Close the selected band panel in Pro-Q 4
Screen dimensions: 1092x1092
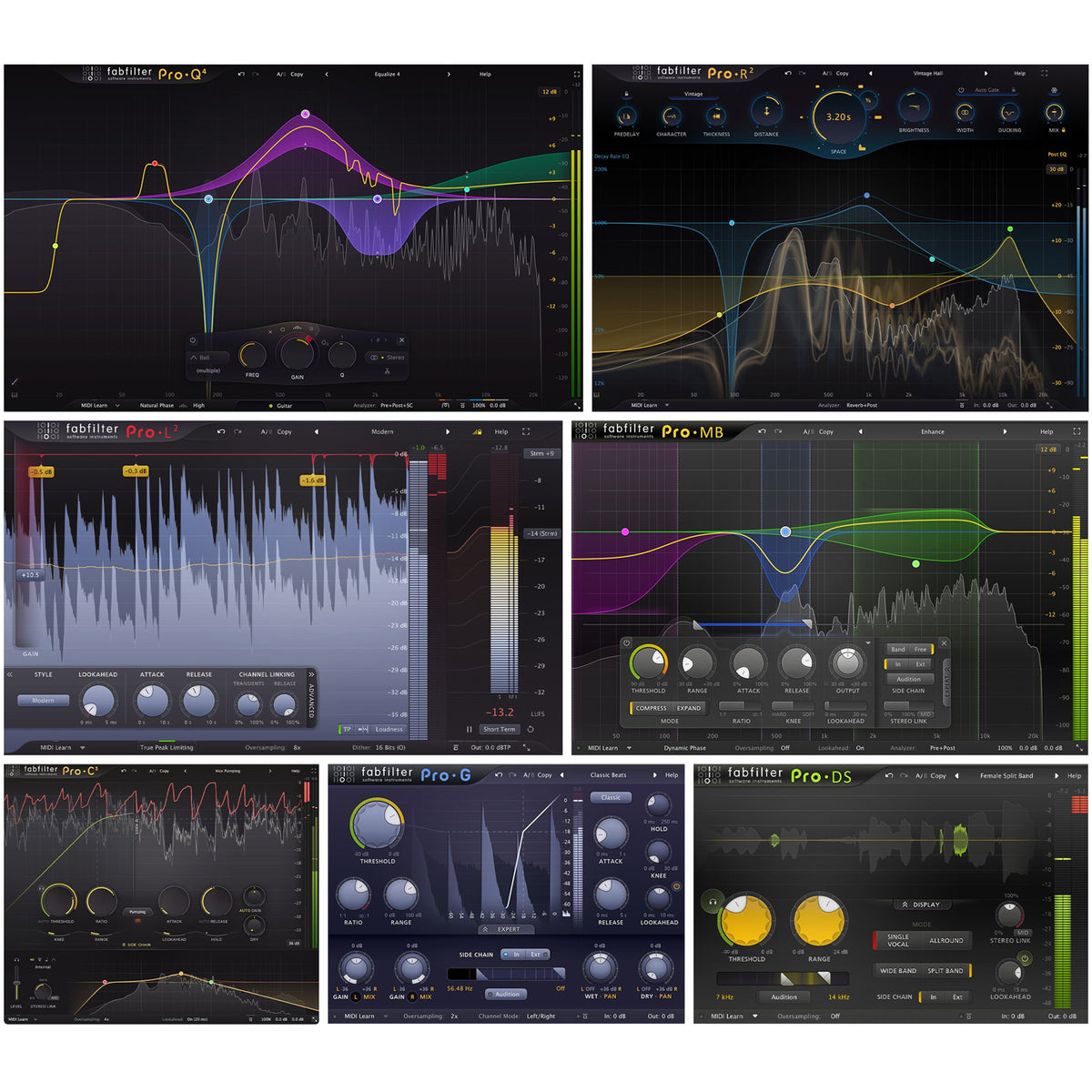[x=401, y=340]
